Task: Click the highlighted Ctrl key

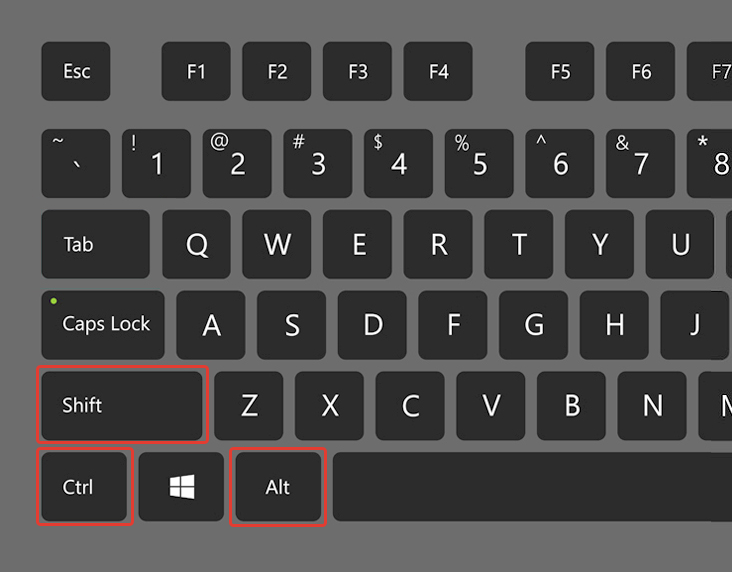Action: point(84,487)
